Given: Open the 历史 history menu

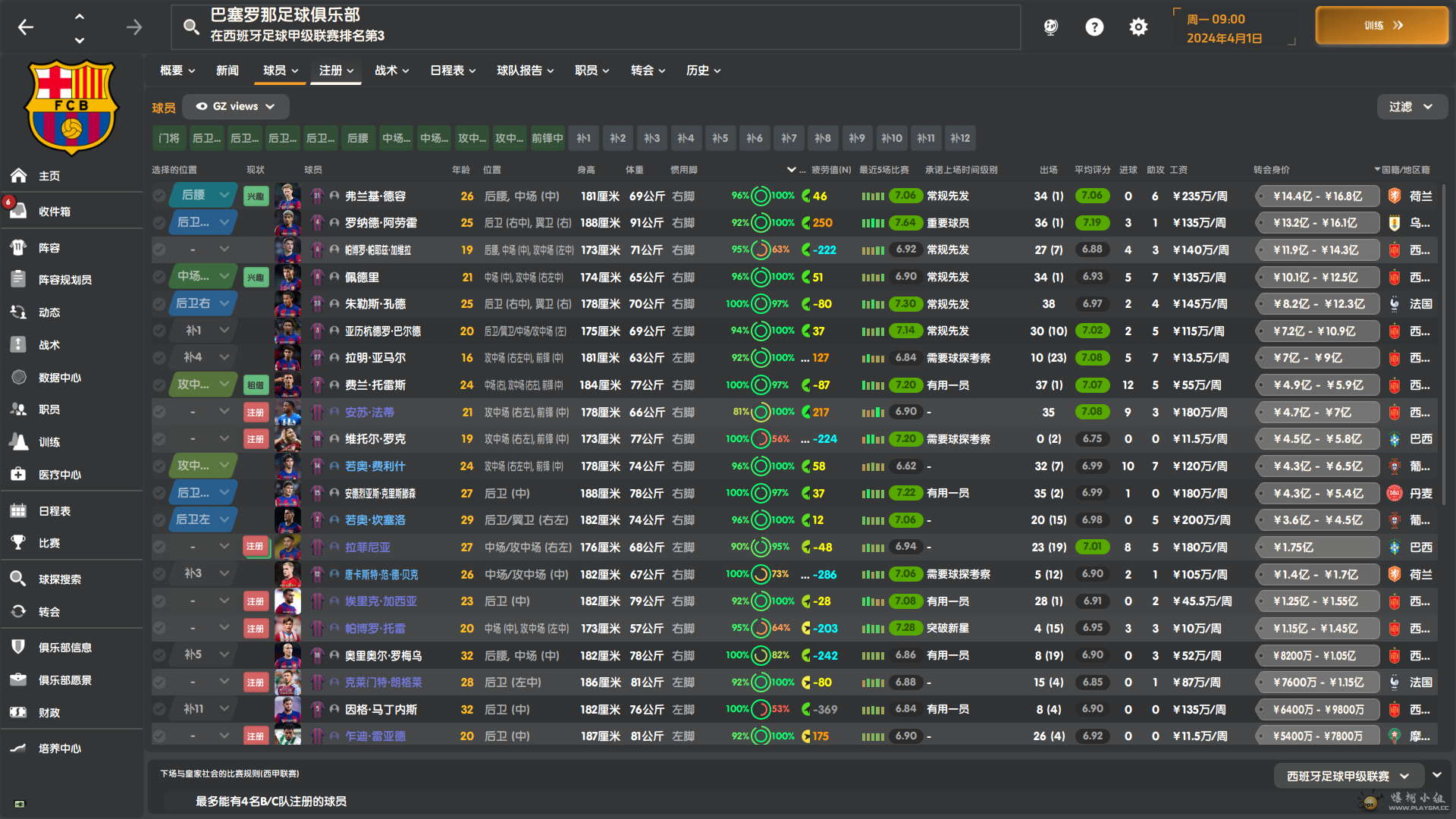Looking at the screenshot, I should click(x=703, y=71).
